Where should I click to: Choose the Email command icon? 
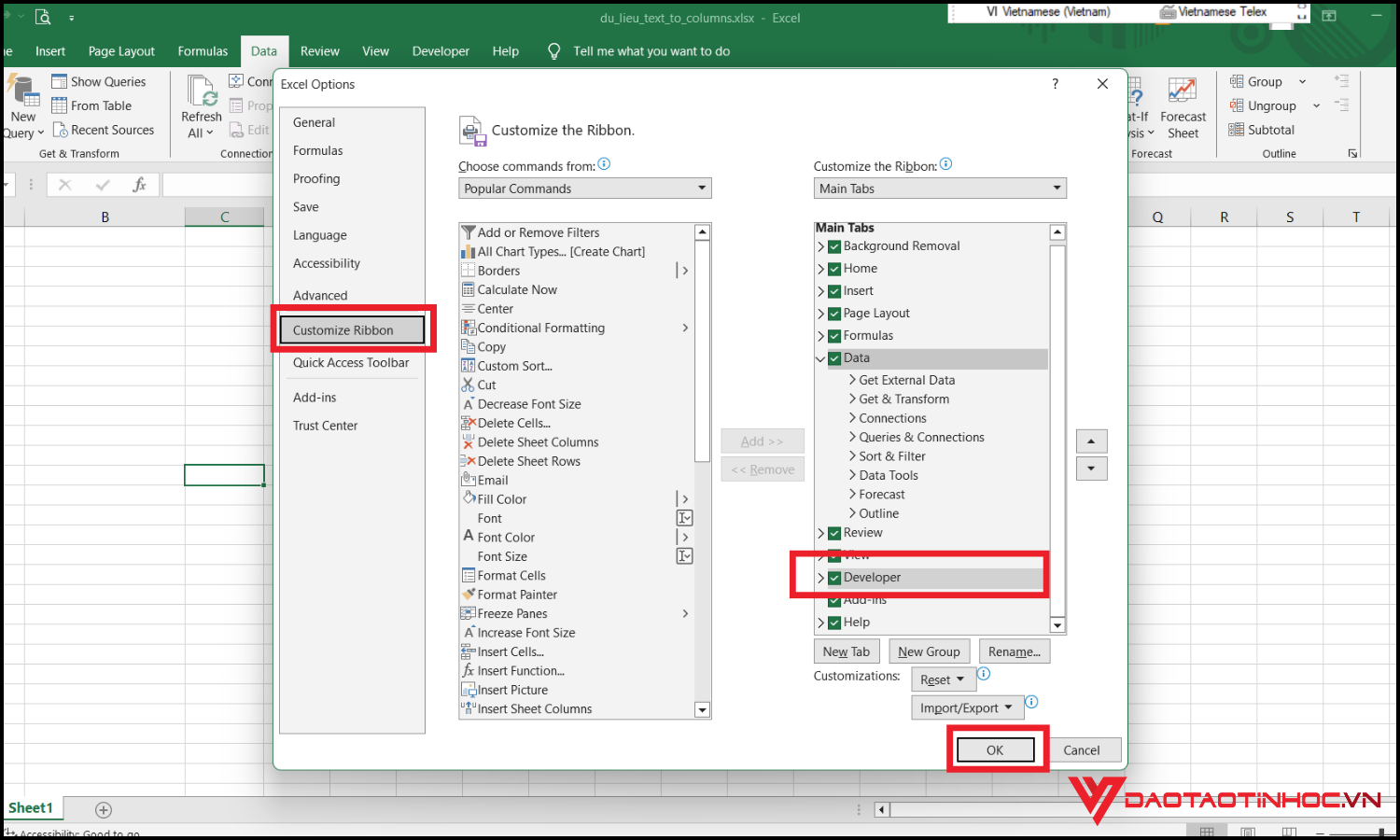point(469,480)
